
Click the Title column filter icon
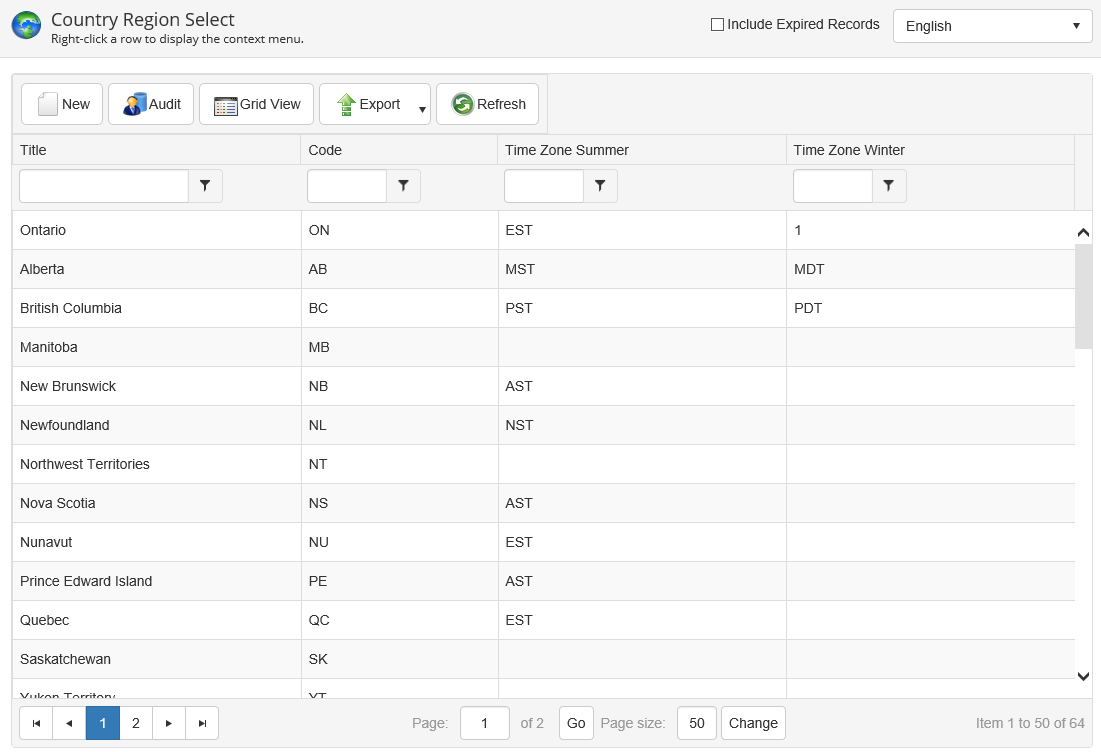point(205,186)
